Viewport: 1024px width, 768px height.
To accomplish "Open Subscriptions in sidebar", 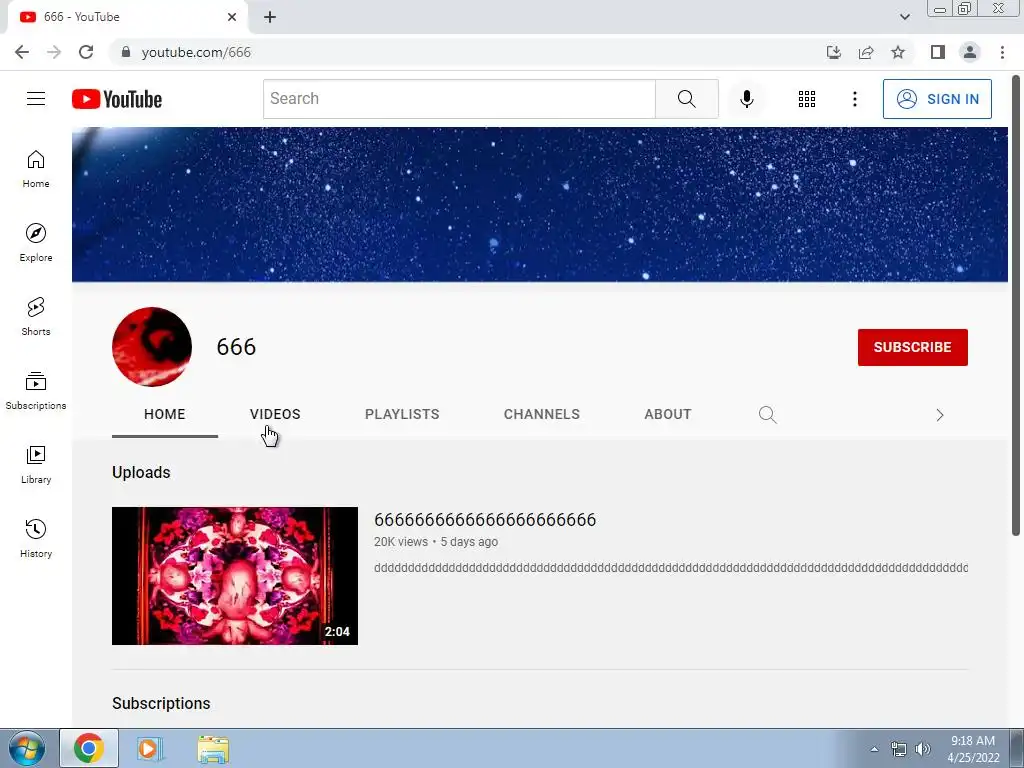I will (36, 391).
